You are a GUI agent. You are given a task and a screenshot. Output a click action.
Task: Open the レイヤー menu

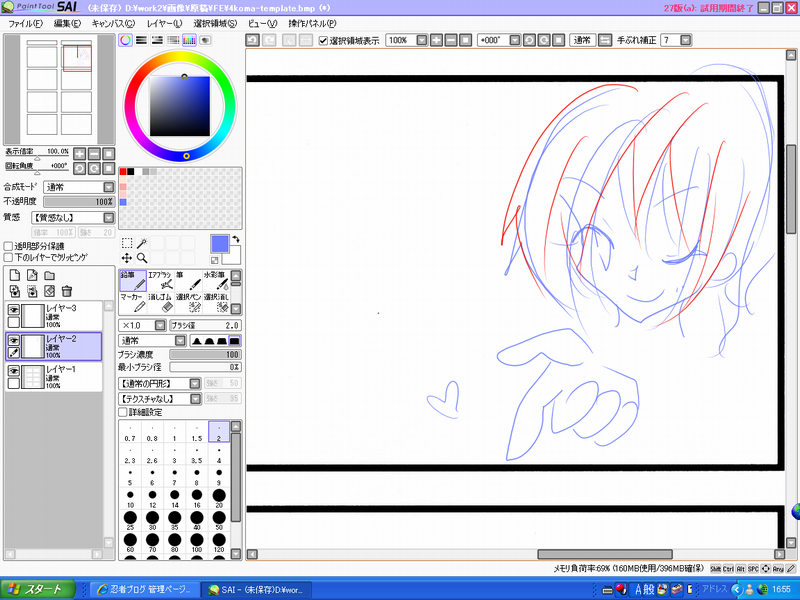(164, 23)
